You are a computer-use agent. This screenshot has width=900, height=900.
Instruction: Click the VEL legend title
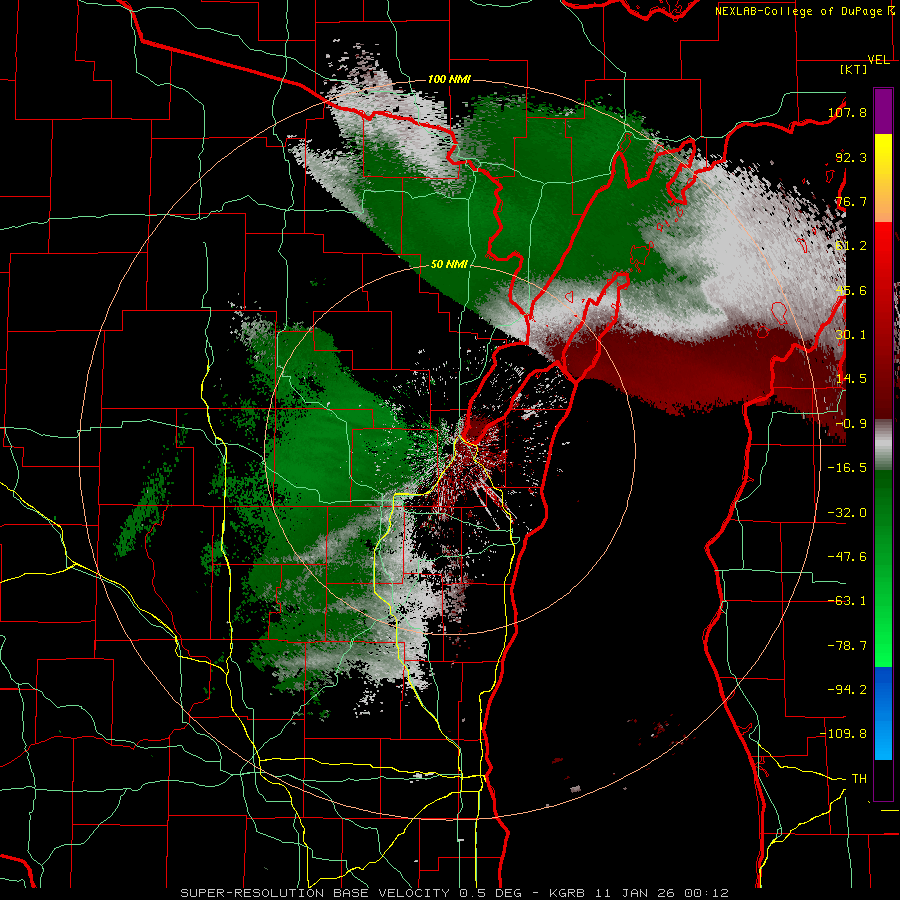(x=879, y=60)
